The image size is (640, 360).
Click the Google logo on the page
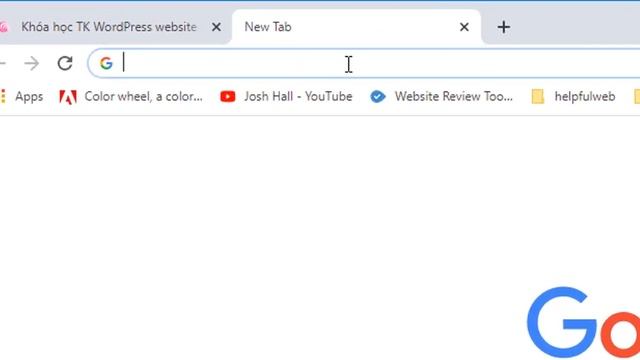click(584, 322)
